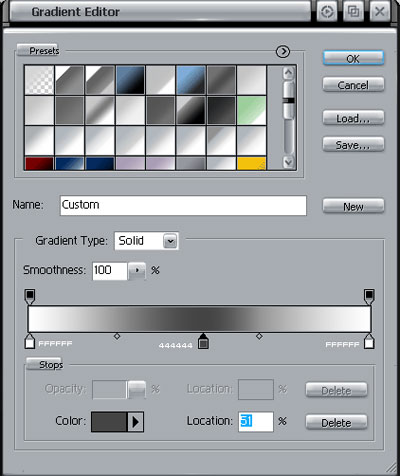400x476 pixels.
Task: Select the right opacity stop above gradient bar
Action: 369,297
